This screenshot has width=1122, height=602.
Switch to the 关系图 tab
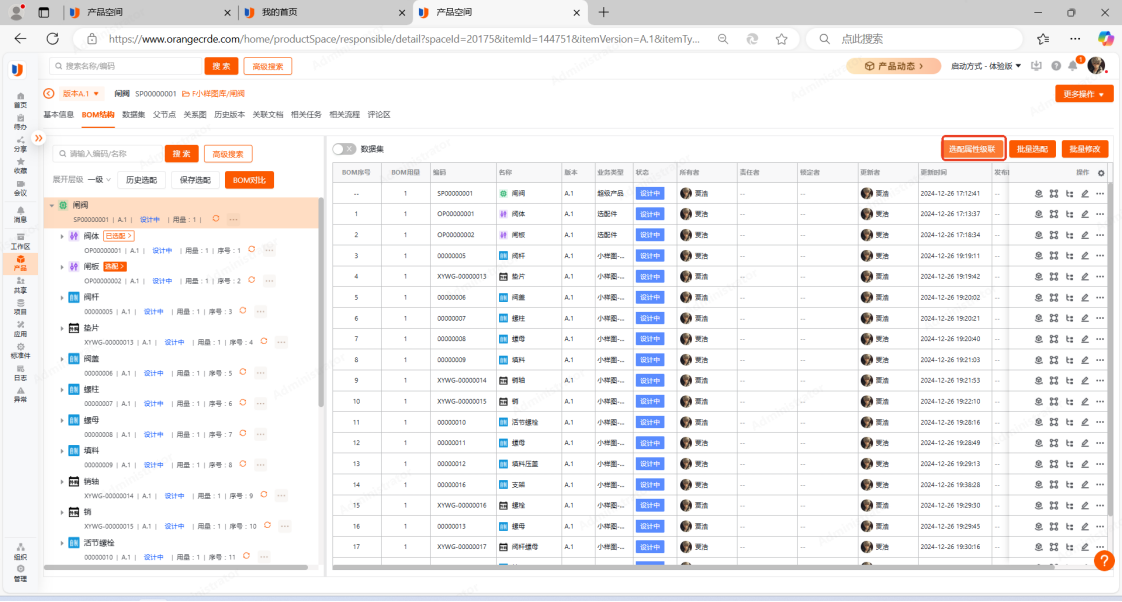tap(195, 114)
